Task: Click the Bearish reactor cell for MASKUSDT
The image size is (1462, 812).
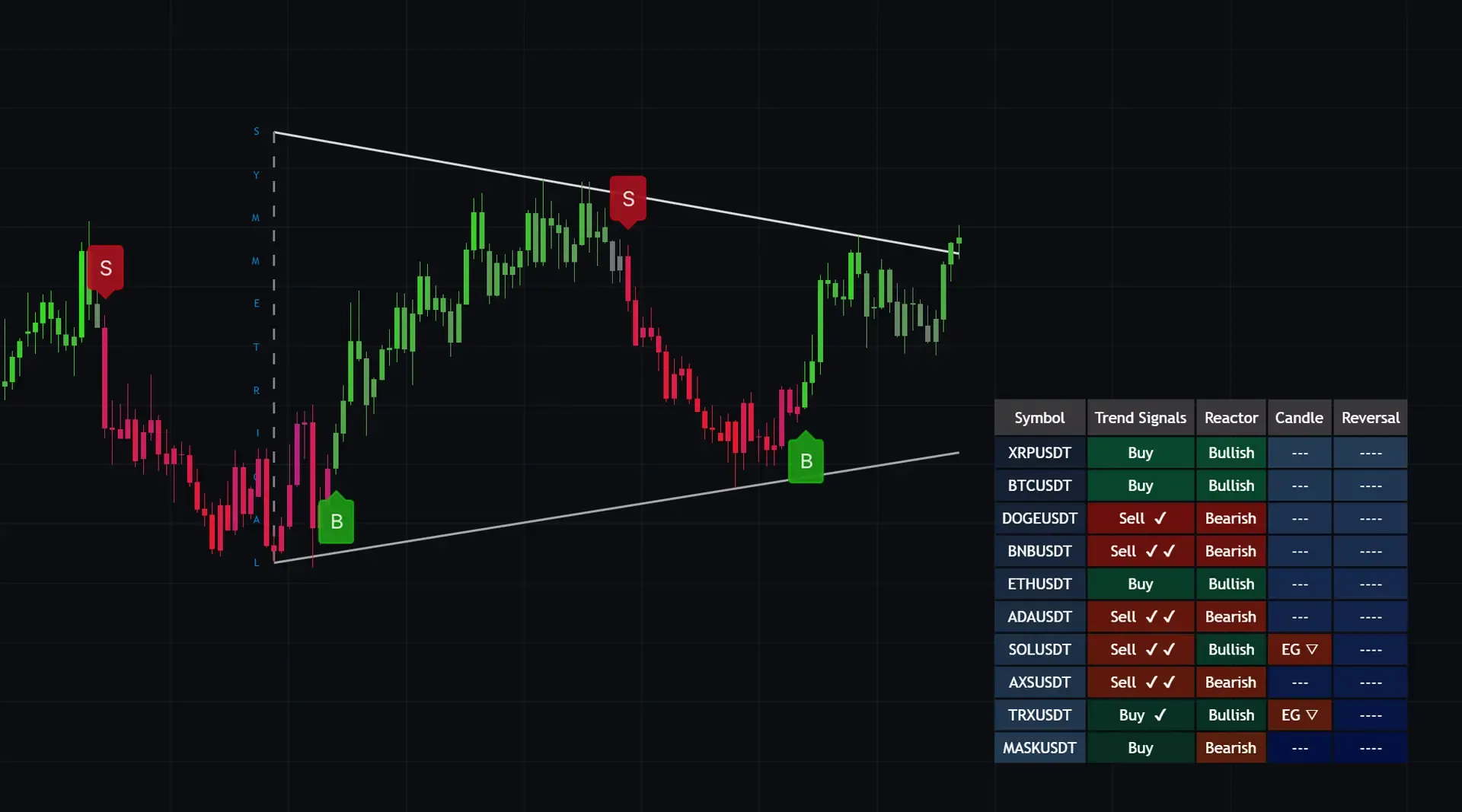Action: [1231, 747]
